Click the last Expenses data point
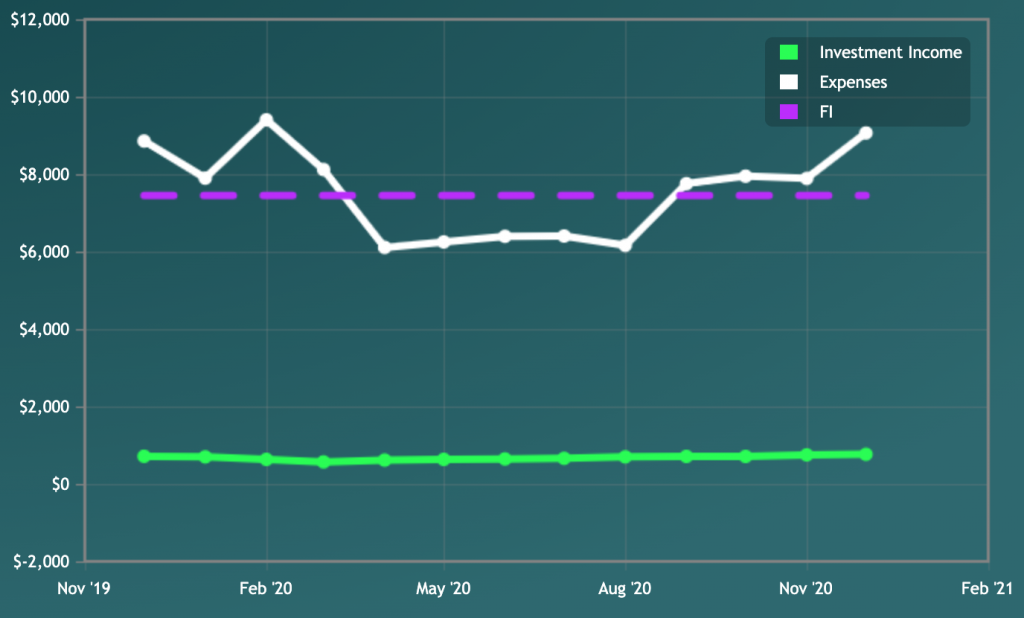Viewport: 1024px width, 618px height. (866, 133)
